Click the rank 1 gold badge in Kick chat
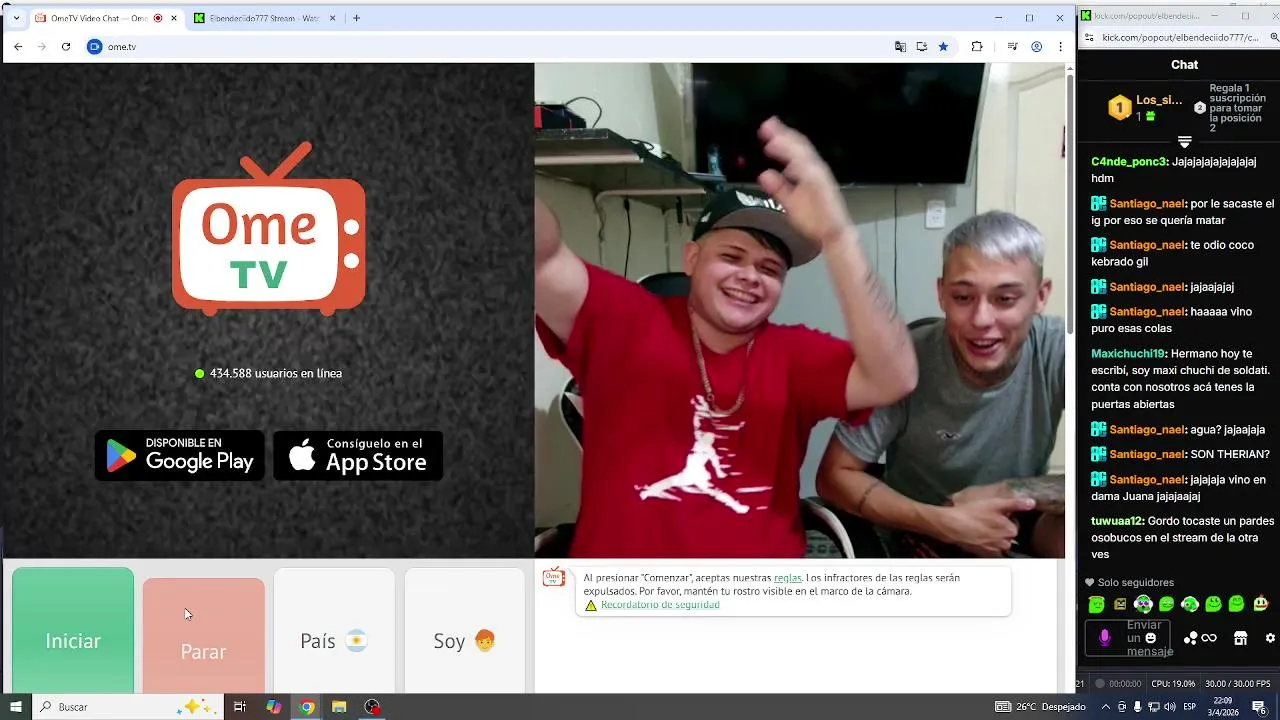 1120,107
